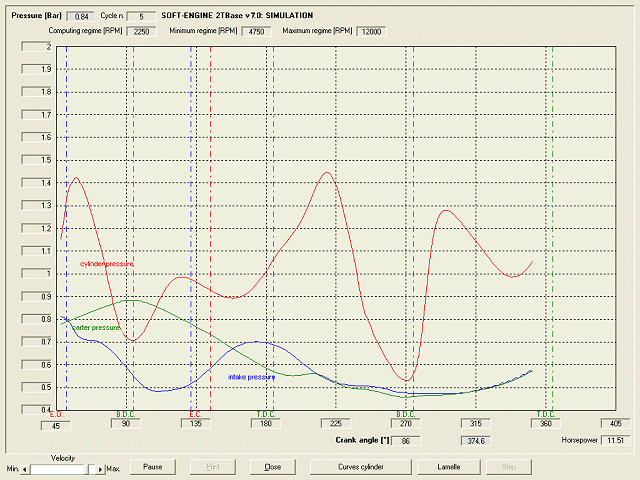Click the x-axis value box 270
Screen dimensions: 640x480
click(406, 423)
